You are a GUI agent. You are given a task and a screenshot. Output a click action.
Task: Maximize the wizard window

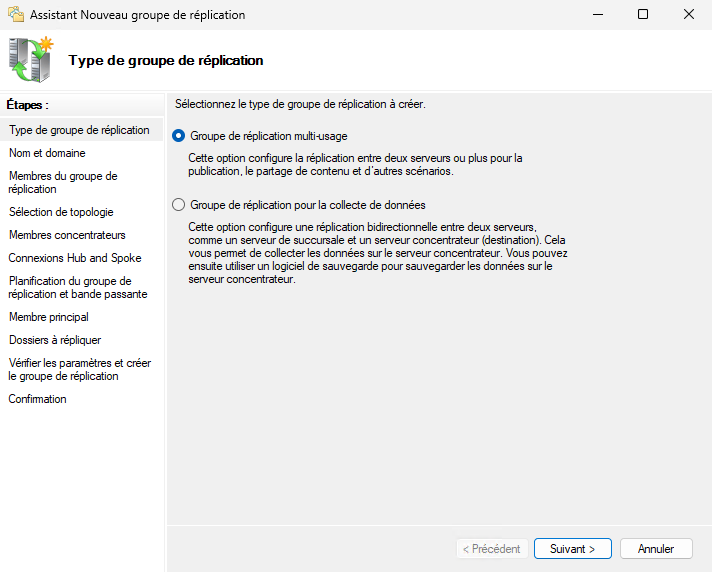(x=643, y=15)
